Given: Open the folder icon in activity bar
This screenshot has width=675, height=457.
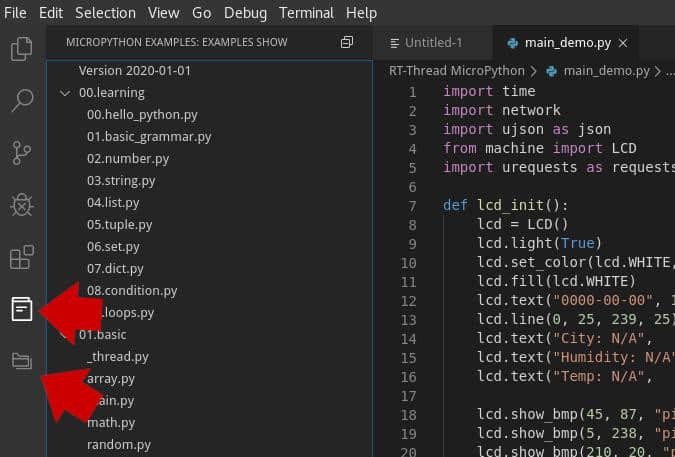Looking at the screenshot, I should pyautogui.click(x=21, y=361).
